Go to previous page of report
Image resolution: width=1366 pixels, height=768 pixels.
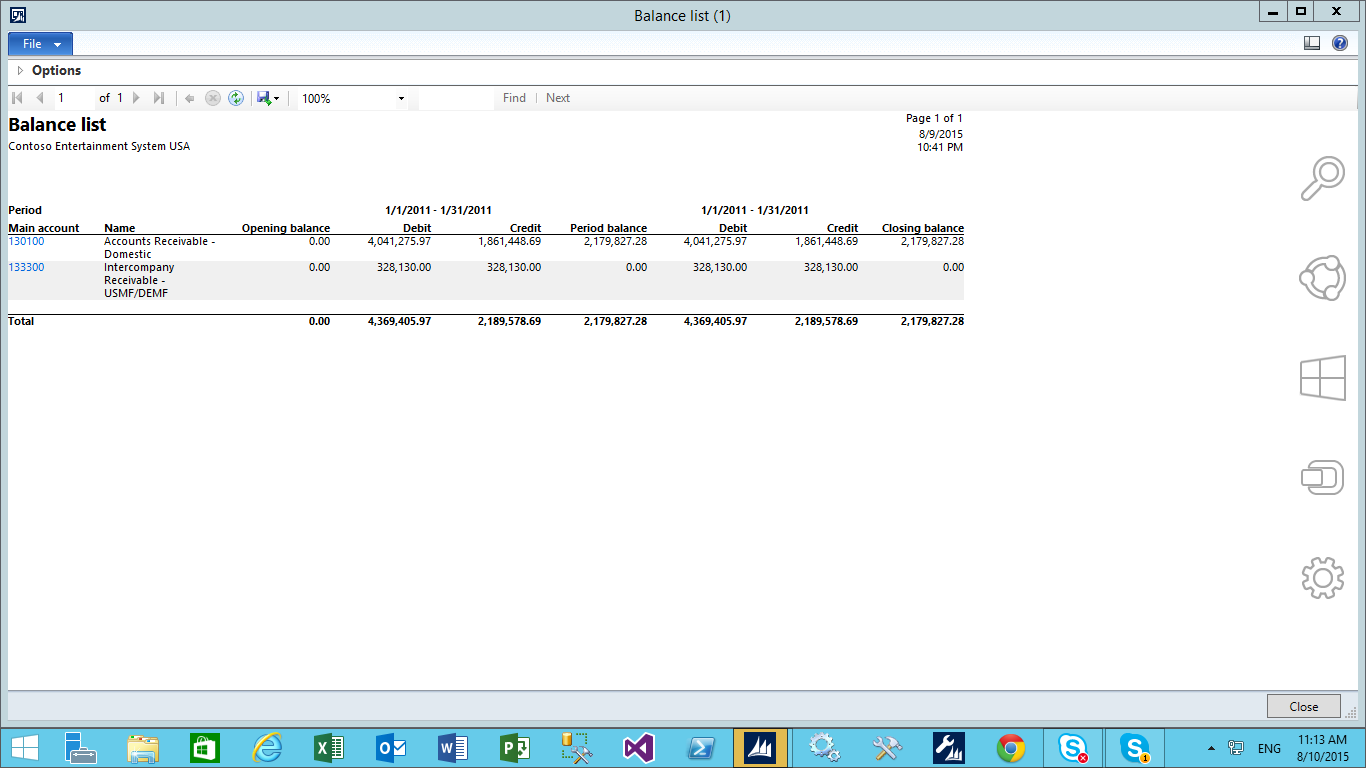point(40,98)
